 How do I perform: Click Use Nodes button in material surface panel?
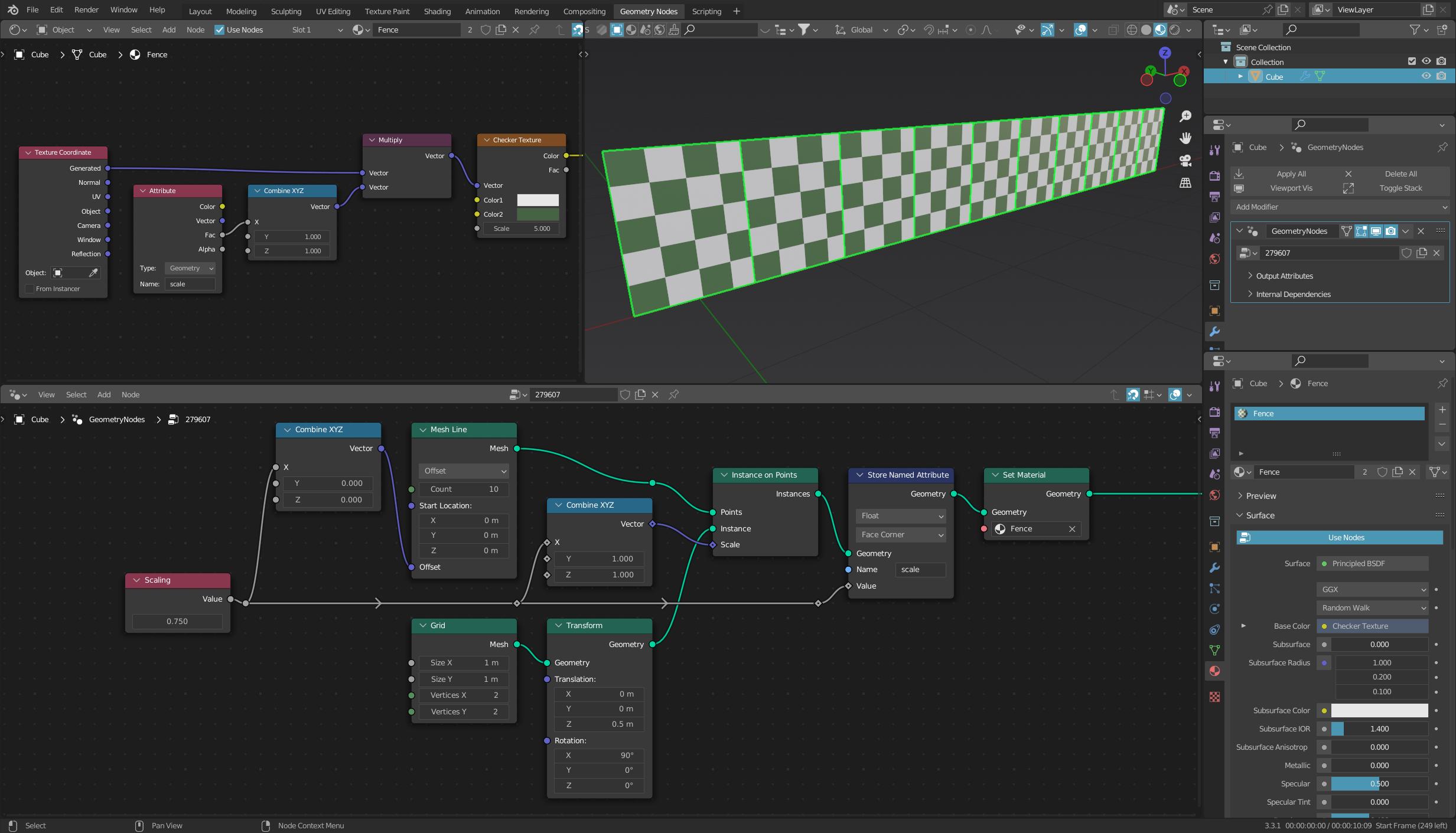pyautogui.click(x=1340, y=537)
